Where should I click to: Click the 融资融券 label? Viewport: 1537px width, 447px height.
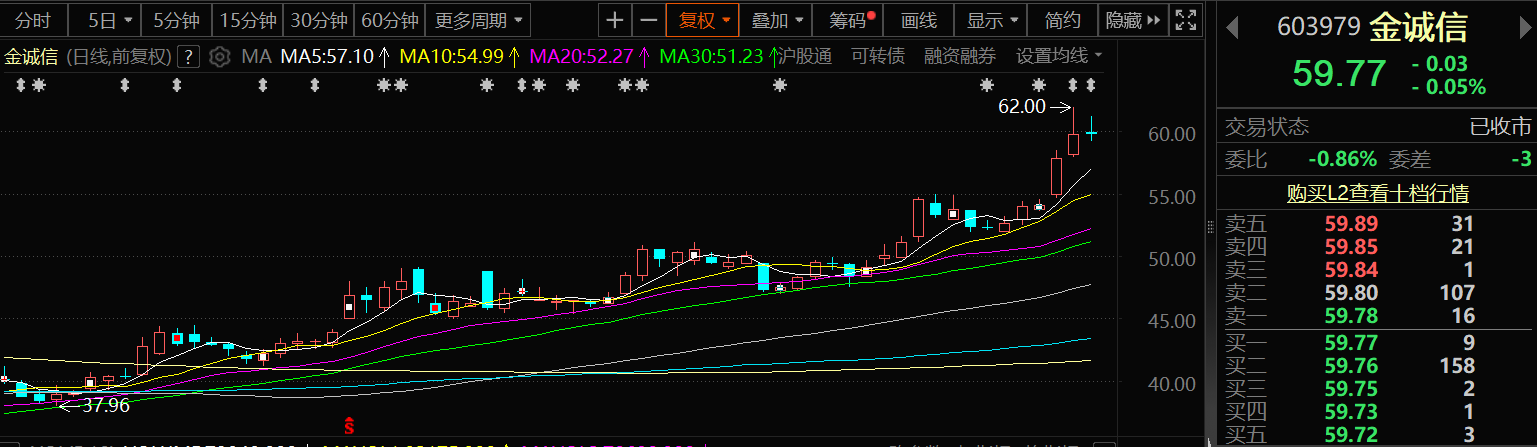959,56
